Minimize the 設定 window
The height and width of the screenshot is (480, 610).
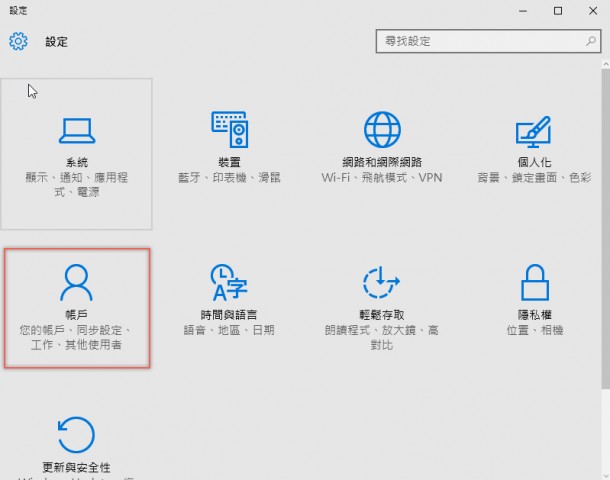[x=523, y=11]
